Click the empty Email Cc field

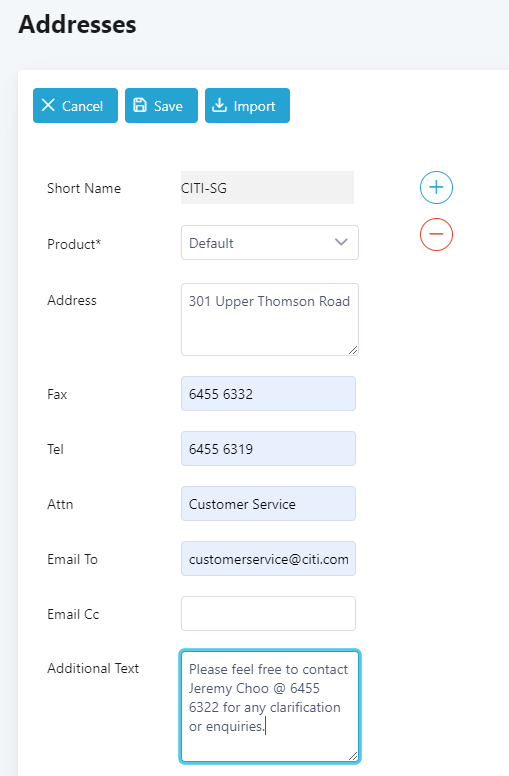point(268,613)
